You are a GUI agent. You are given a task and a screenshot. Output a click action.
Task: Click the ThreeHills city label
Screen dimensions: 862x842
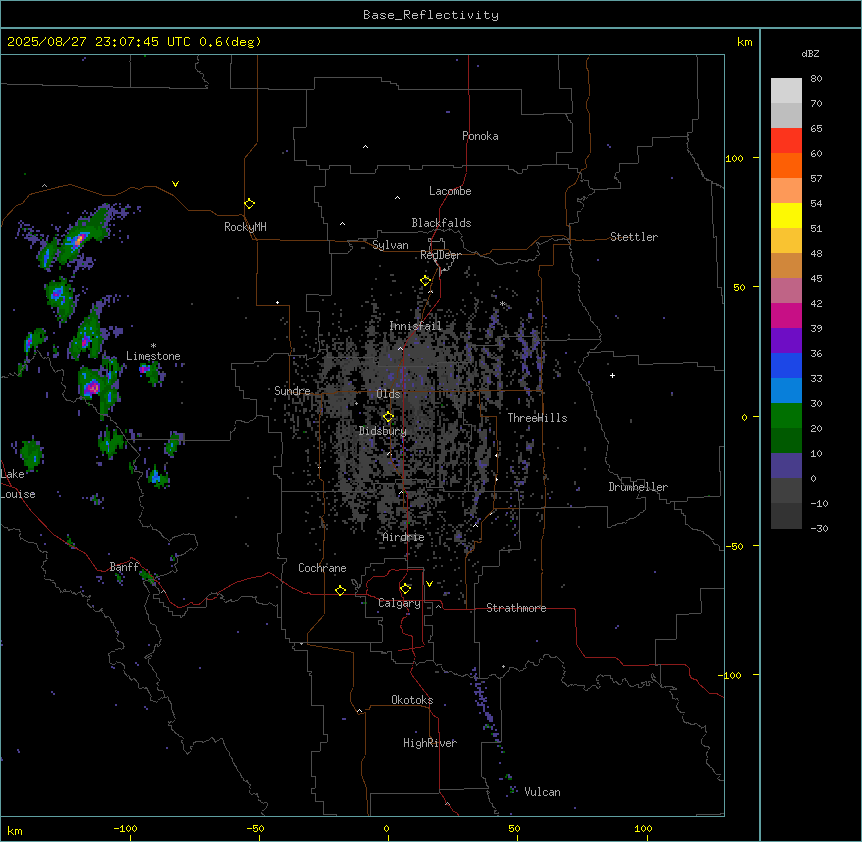click(x=537, y=418)
